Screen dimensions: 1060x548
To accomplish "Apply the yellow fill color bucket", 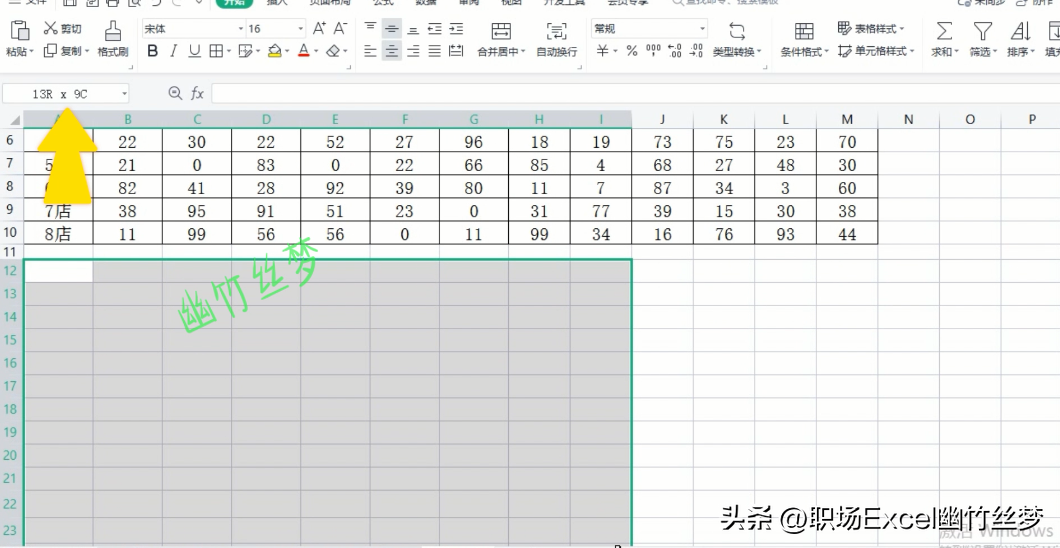I will tap(274, 51).
